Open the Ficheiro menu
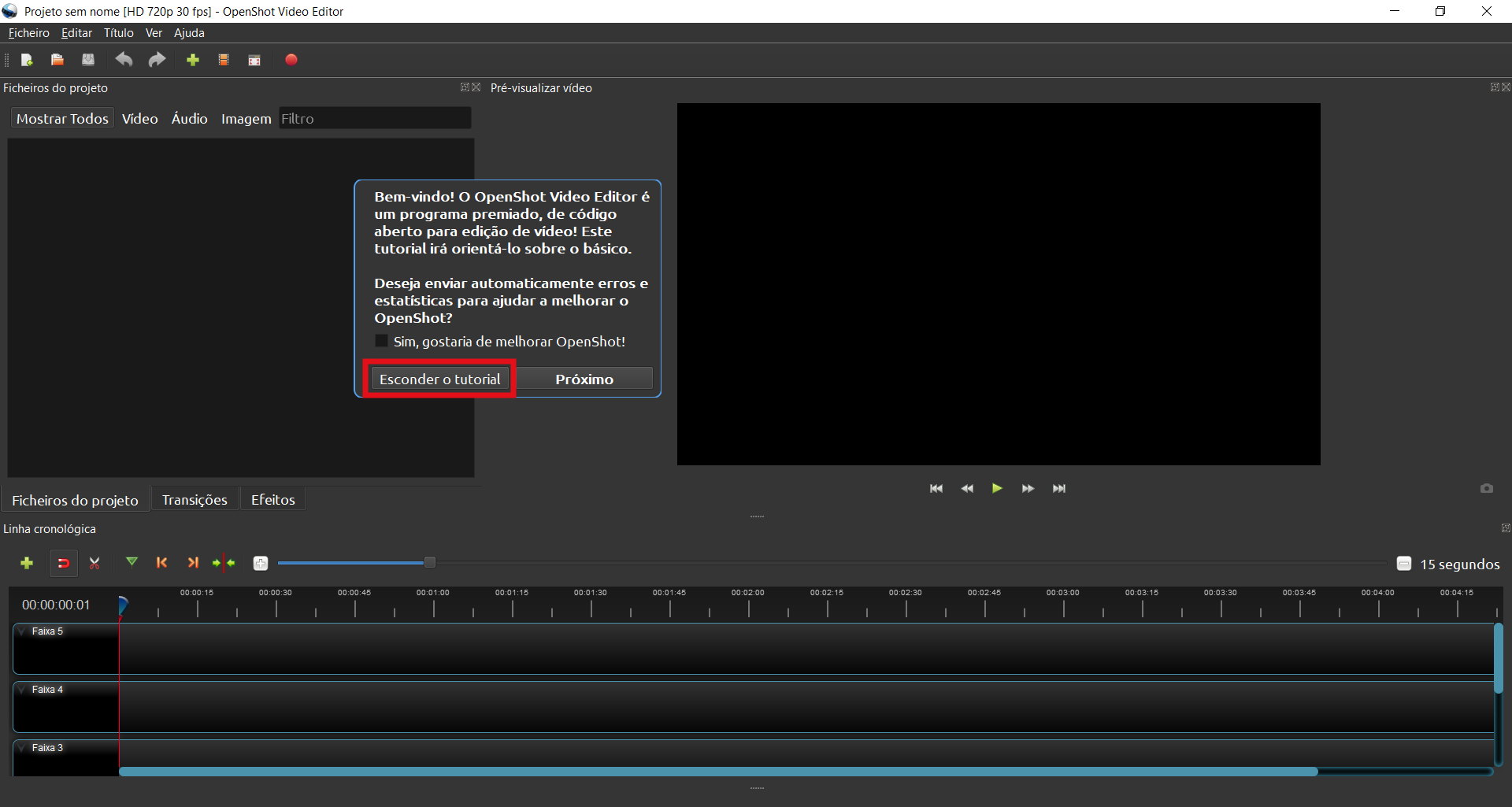Screen dimensions: 1512x807 click(29, 33)
